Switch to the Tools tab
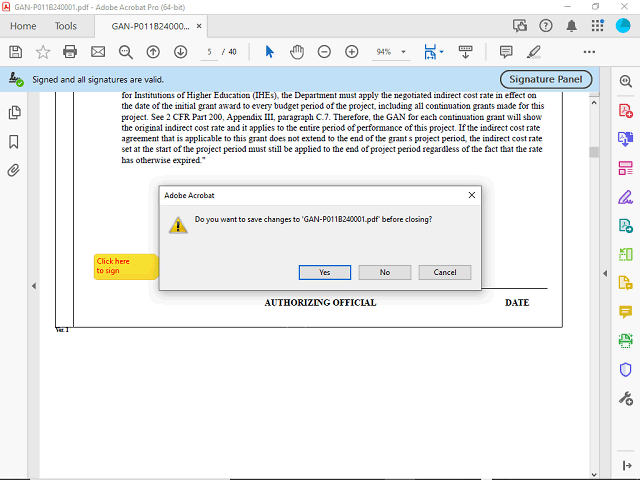The width and height of the screenshot is (640, 480). click(x=66, y=26)
